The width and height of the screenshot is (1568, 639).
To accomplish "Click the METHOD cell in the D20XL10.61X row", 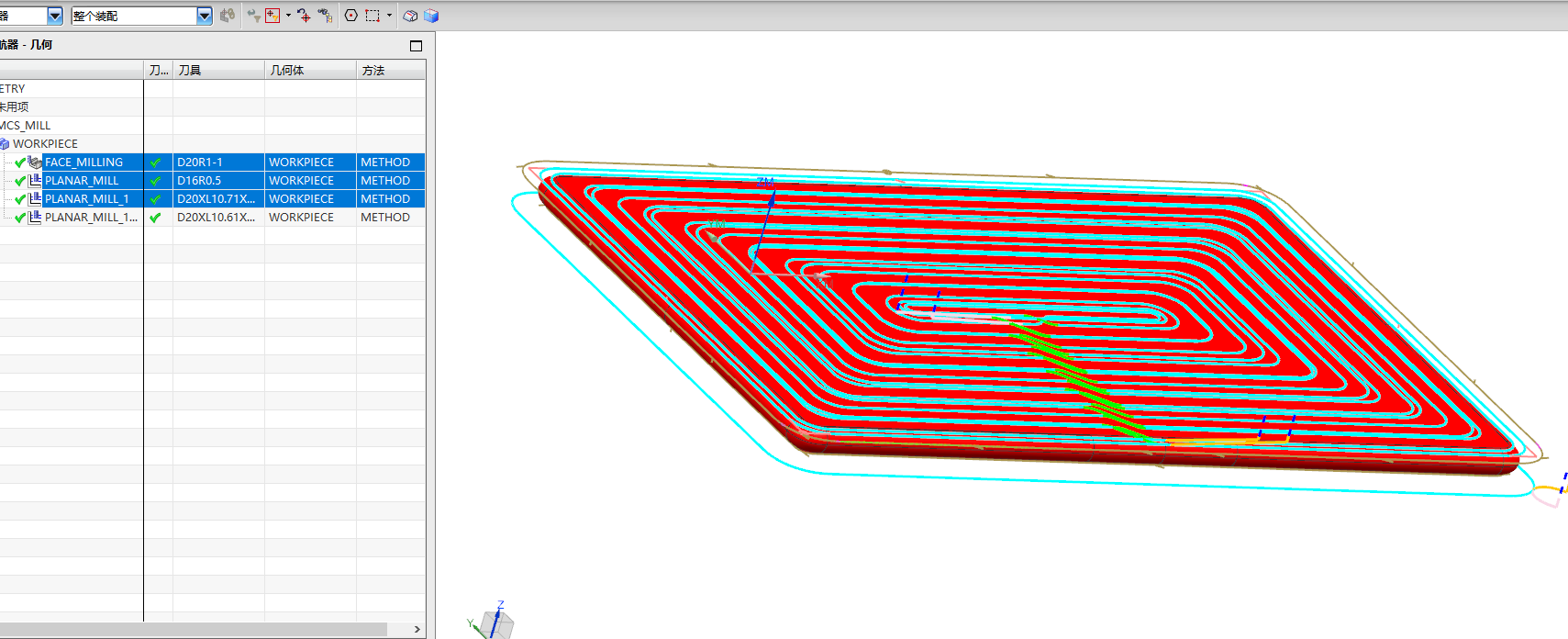I will [391, 218].
